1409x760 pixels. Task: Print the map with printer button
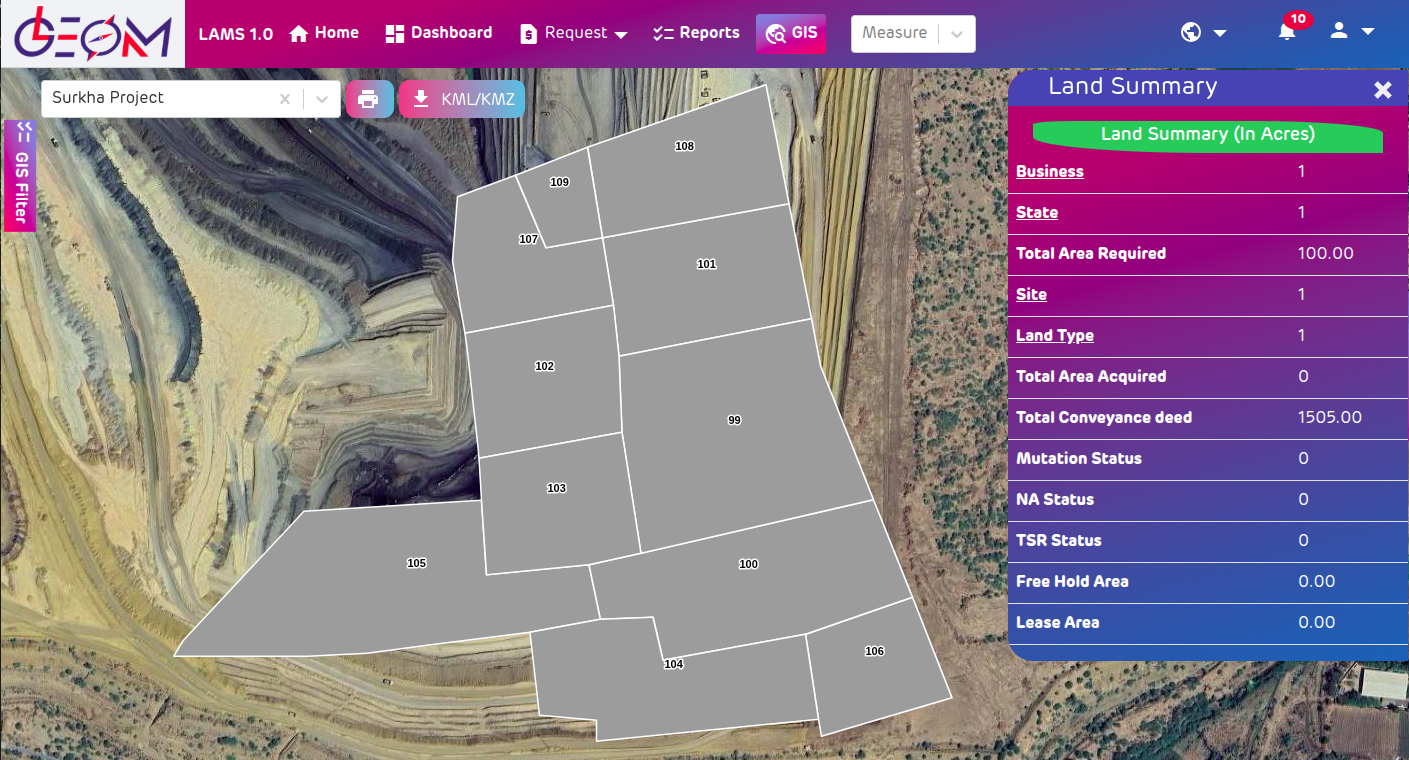coord(368,99)
